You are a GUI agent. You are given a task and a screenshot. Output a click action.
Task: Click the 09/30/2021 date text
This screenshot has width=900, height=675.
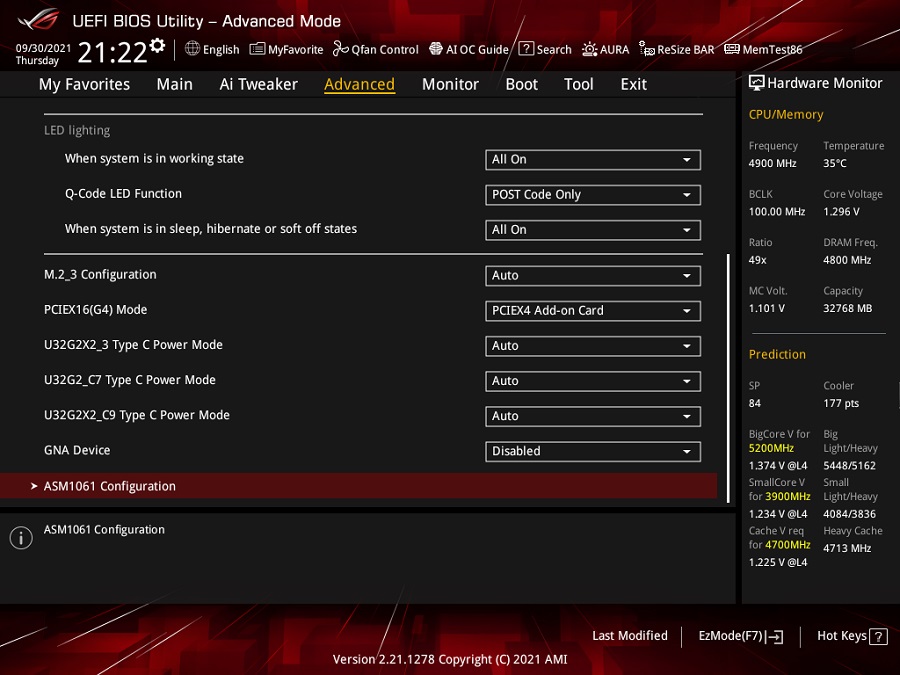click(x=43, y=48)
